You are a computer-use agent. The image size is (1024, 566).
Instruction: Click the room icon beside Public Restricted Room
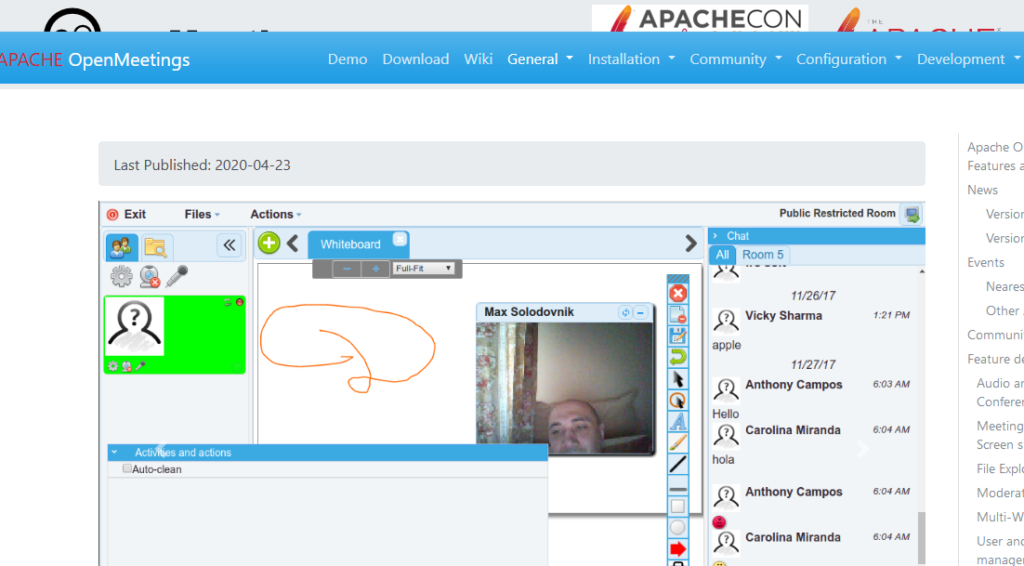912,214
